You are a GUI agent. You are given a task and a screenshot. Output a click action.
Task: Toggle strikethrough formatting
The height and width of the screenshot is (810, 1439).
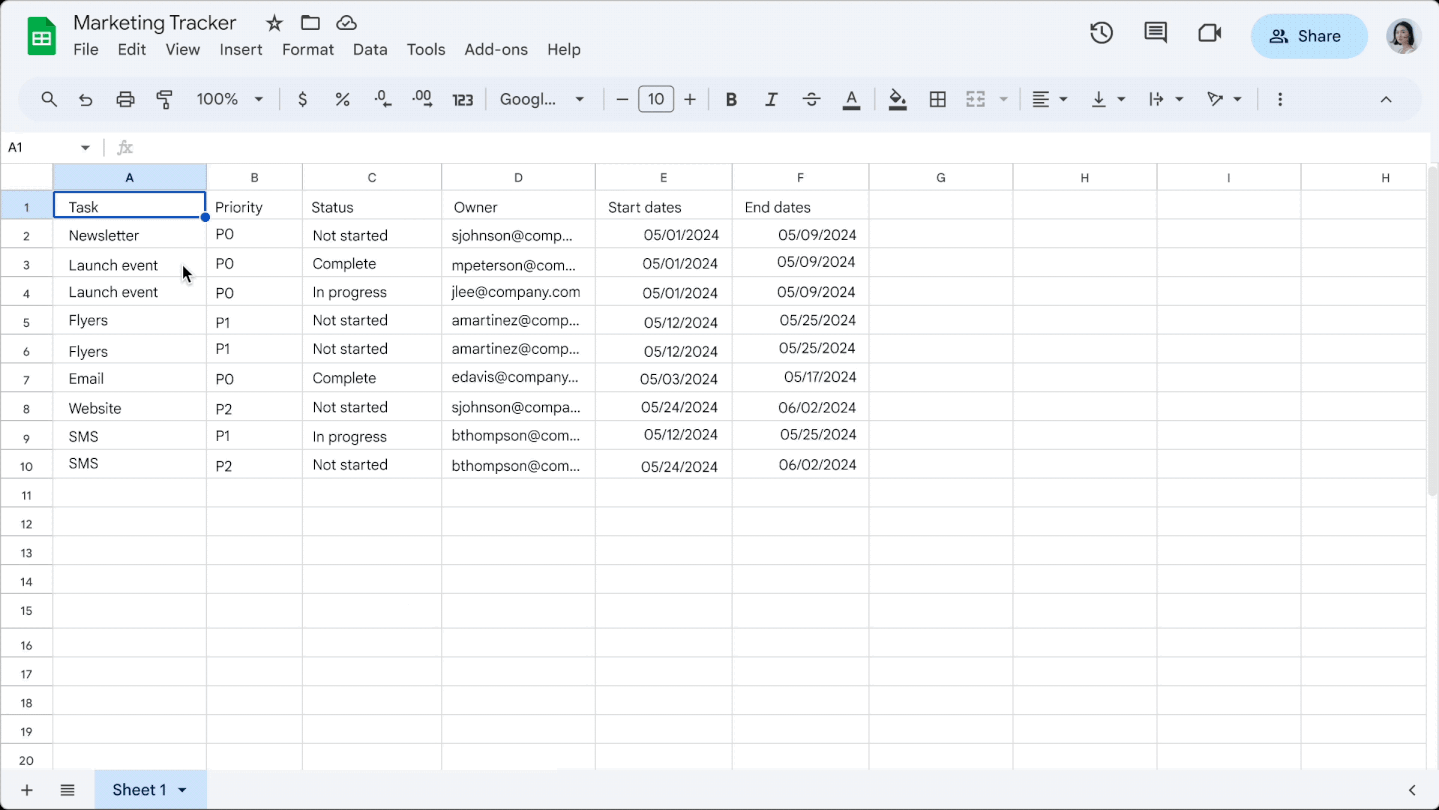(811, 99)
